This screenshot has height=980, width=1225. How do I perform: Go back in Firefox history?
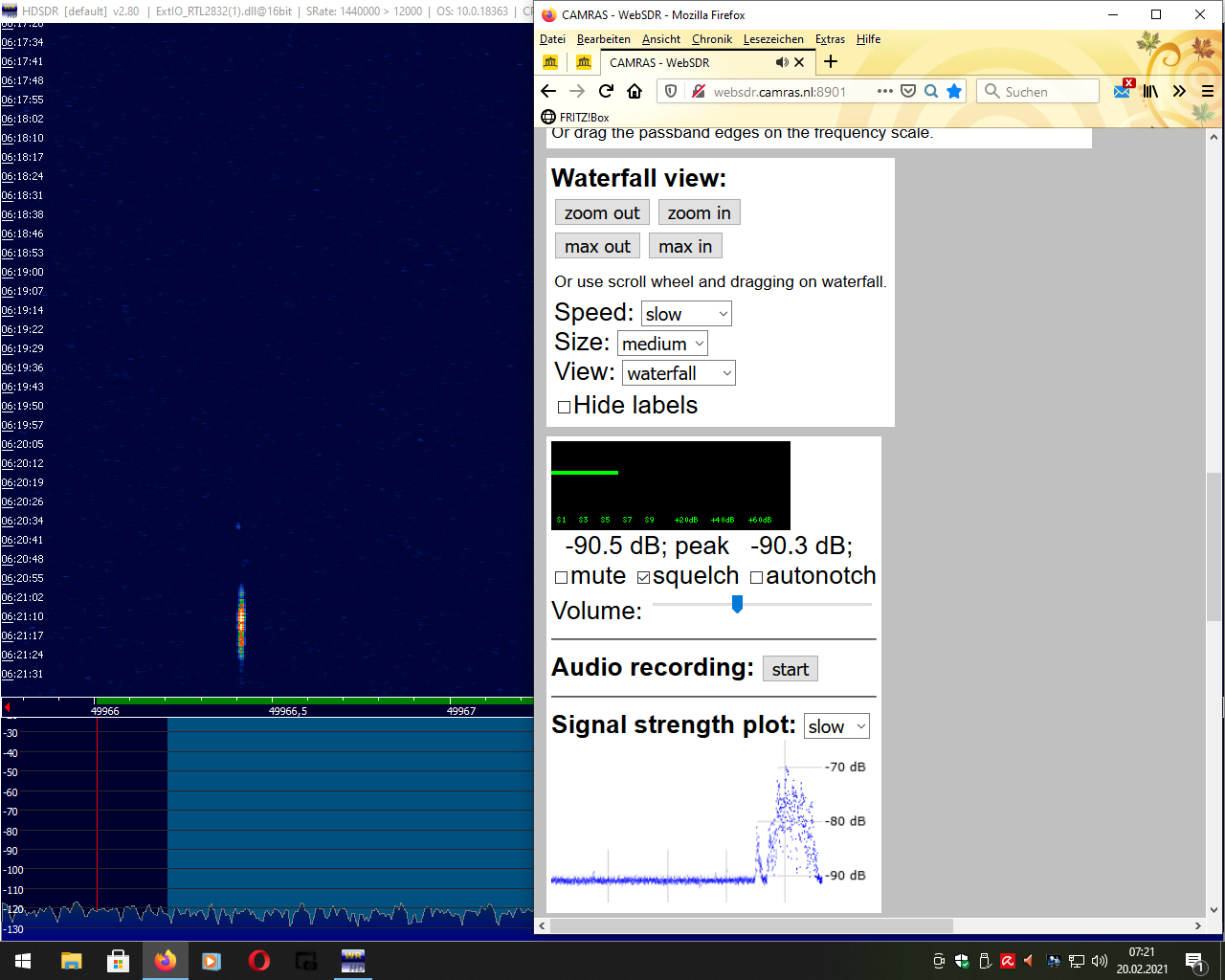coord(548,91)
